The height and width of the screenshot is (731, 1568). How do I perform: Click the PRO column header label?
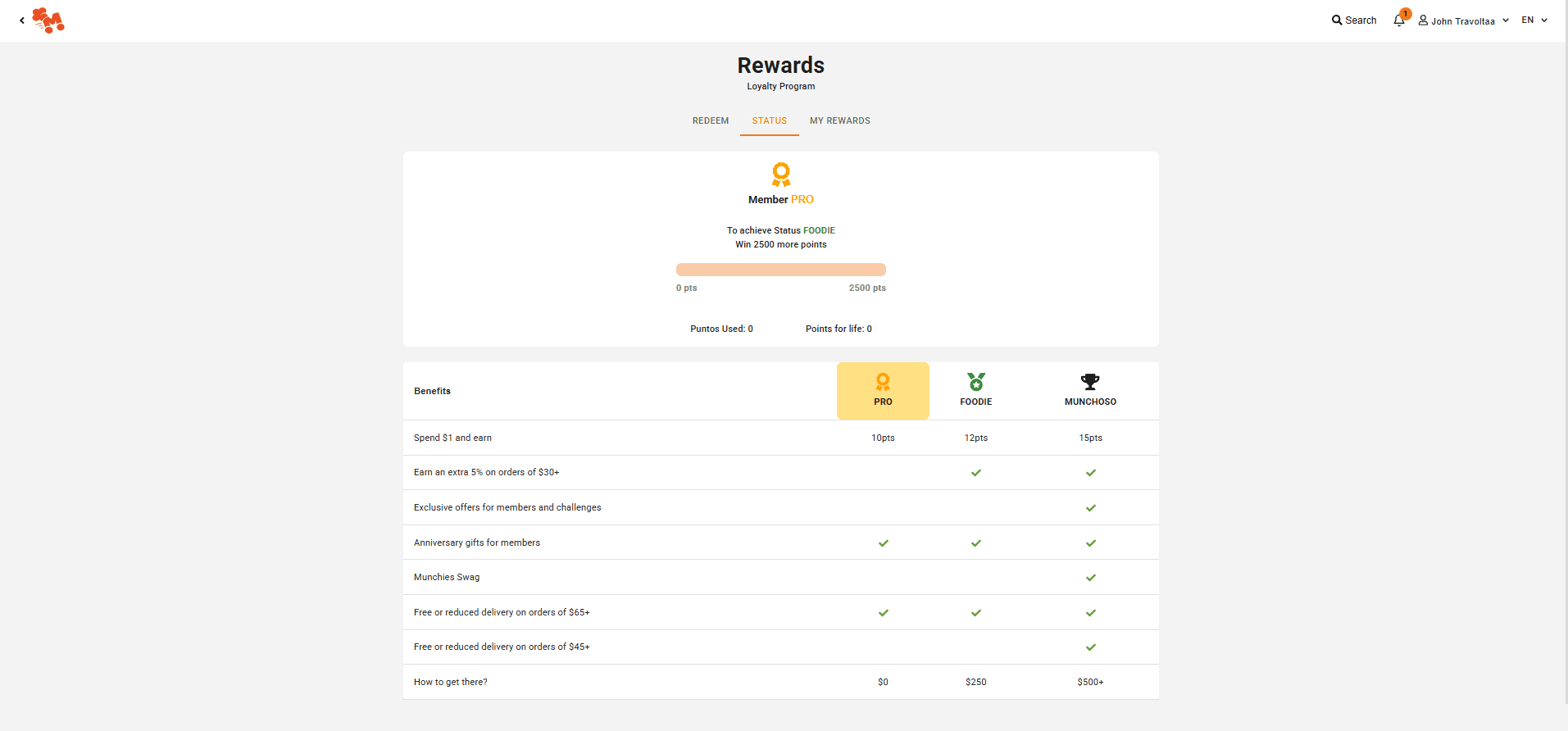[883, 402]
